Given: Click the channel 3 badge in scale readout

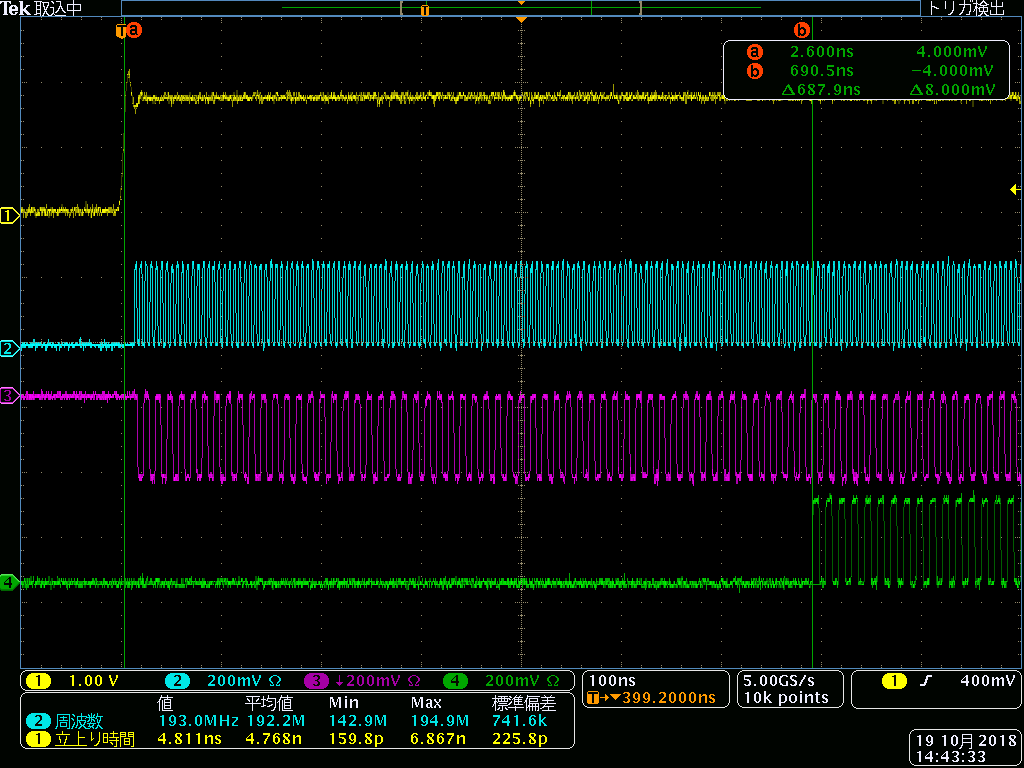Looking at the screenshot, I should [317, 680].
